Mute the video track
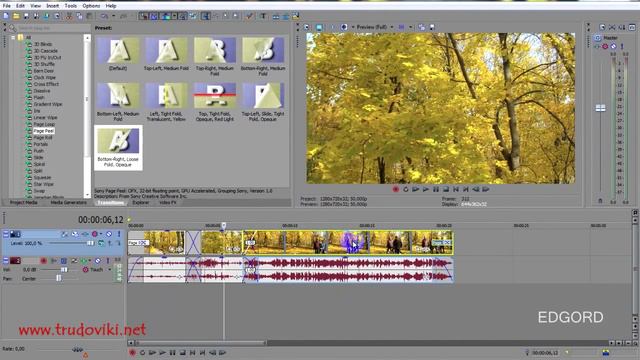This screenshot has width=640, height=360. click(x=109, y=234)
